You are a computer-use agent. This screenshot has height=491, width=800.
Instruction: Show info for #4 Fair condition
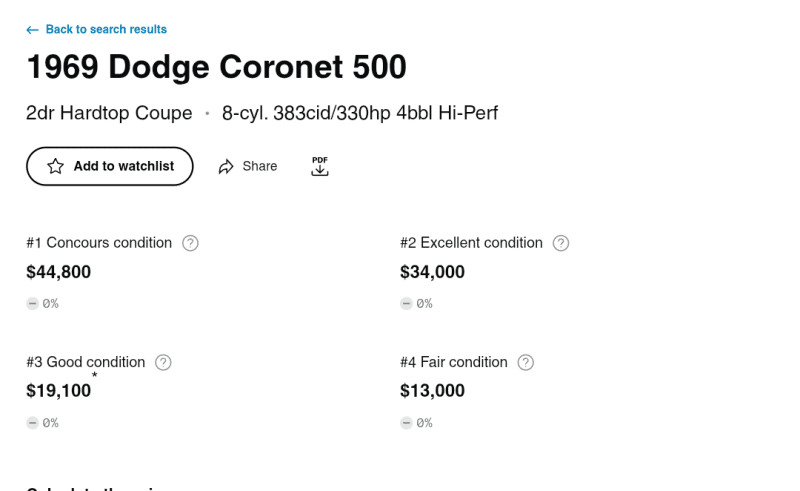pos(526,362)
